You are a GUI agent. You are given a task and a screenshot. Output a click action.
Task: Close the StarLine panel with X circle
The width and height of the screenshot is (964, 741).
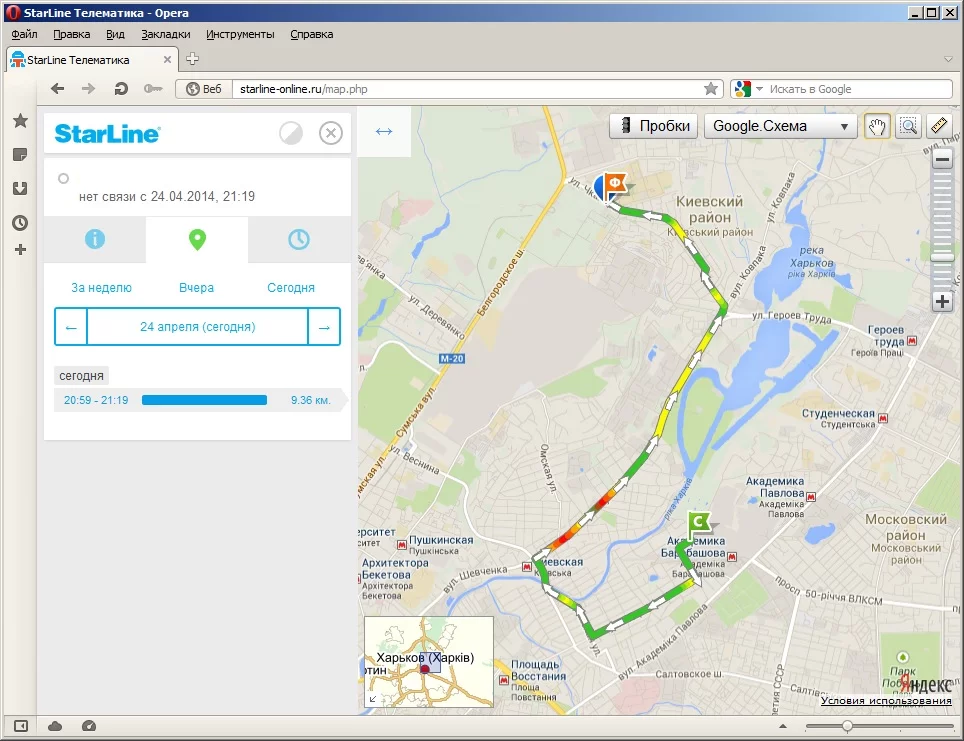[331, 133]
